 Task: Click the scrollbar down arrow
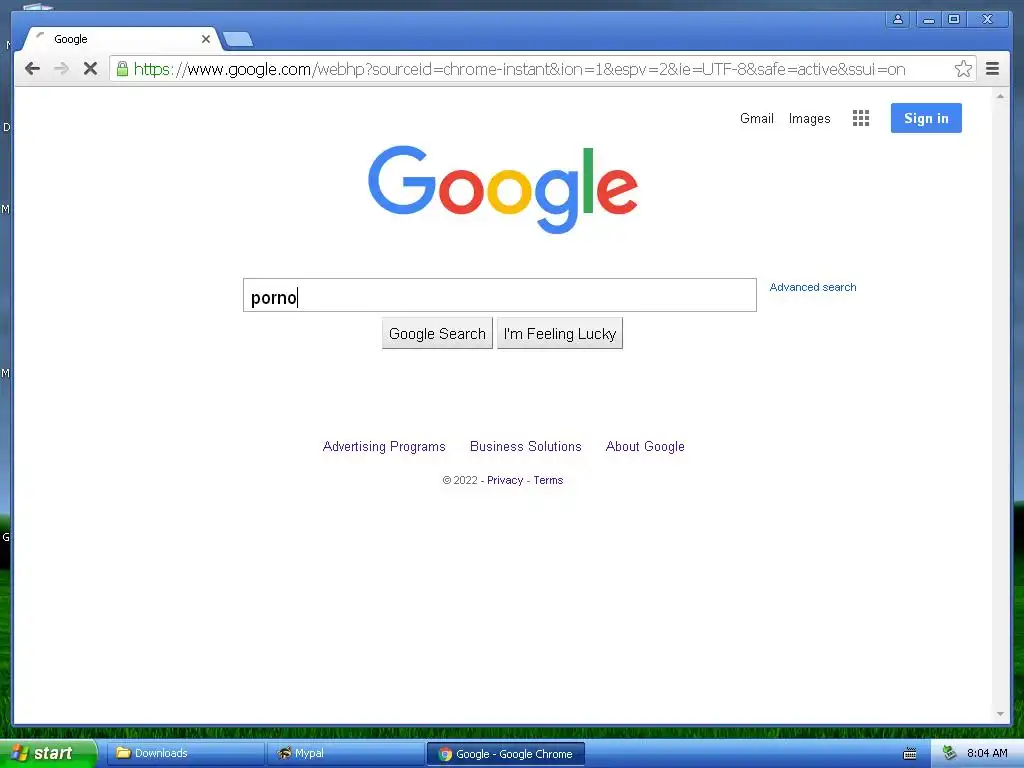tap(1000, 714)
